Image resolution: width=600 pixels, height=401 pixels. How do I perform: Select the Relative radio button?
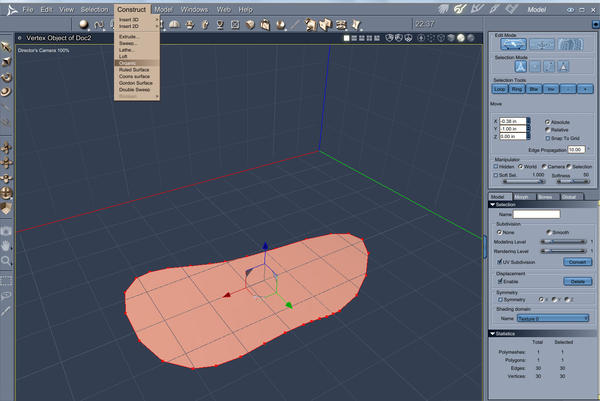click(x=547, y=130)
